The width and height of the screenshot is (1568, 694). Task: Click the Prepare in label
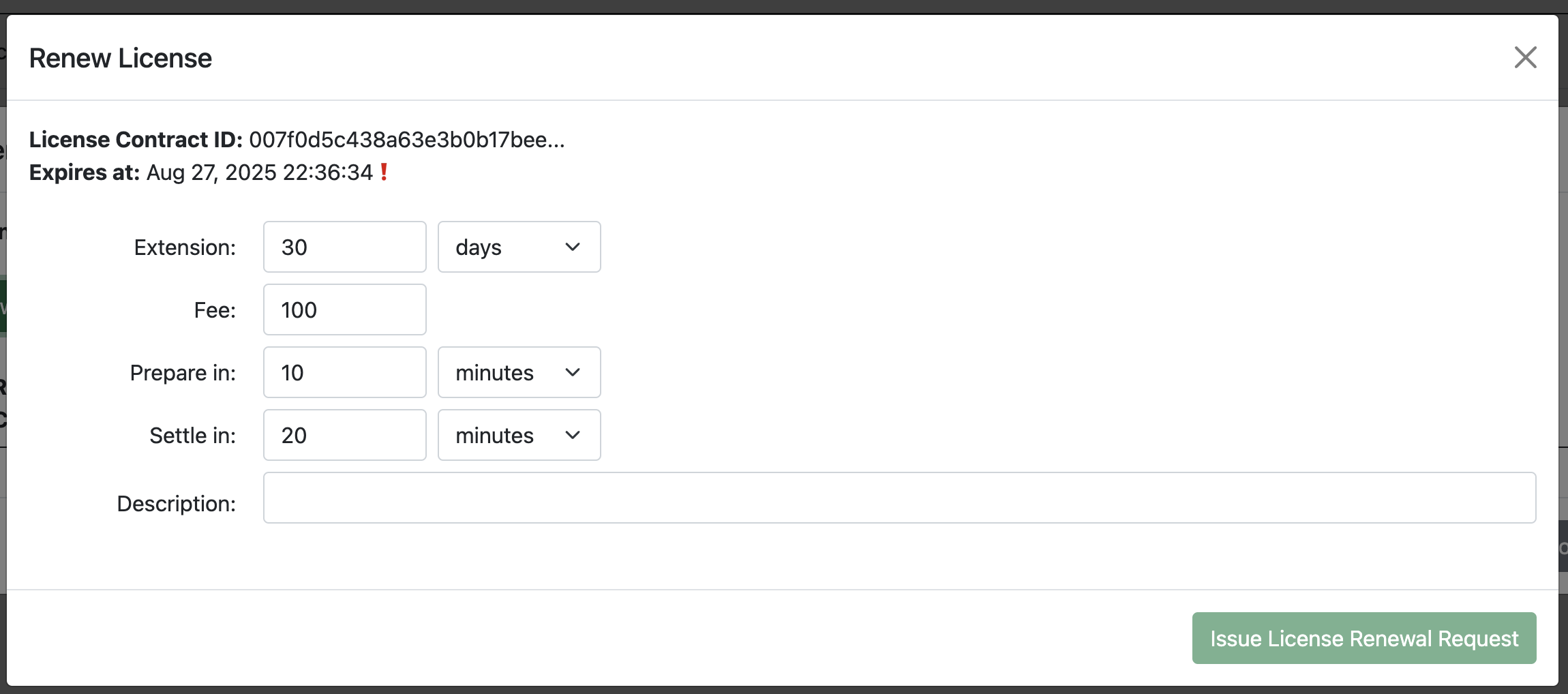183,372
